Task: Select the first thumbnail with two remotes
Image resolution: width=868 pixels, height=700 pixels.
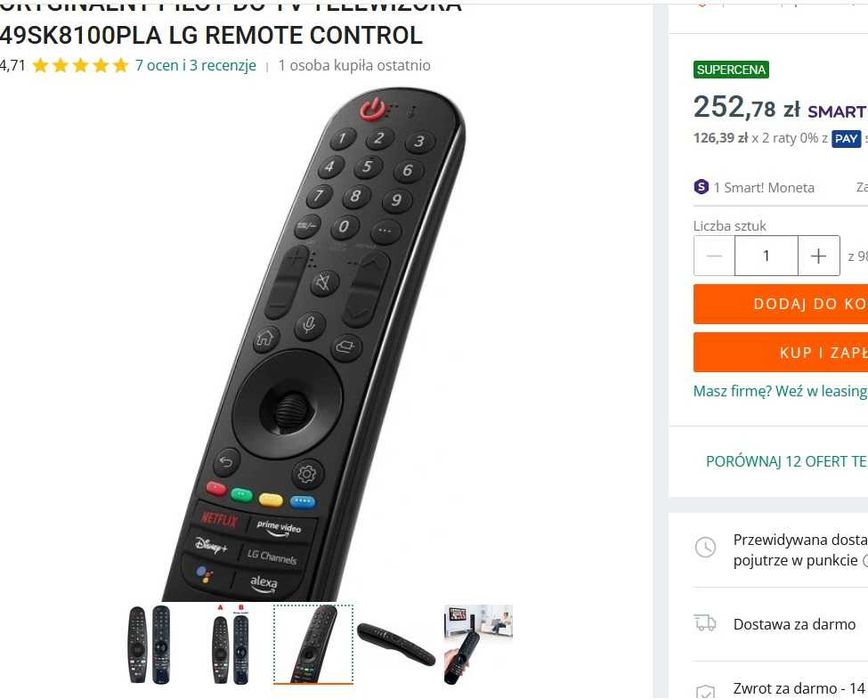Action: (x=149, y=645)
